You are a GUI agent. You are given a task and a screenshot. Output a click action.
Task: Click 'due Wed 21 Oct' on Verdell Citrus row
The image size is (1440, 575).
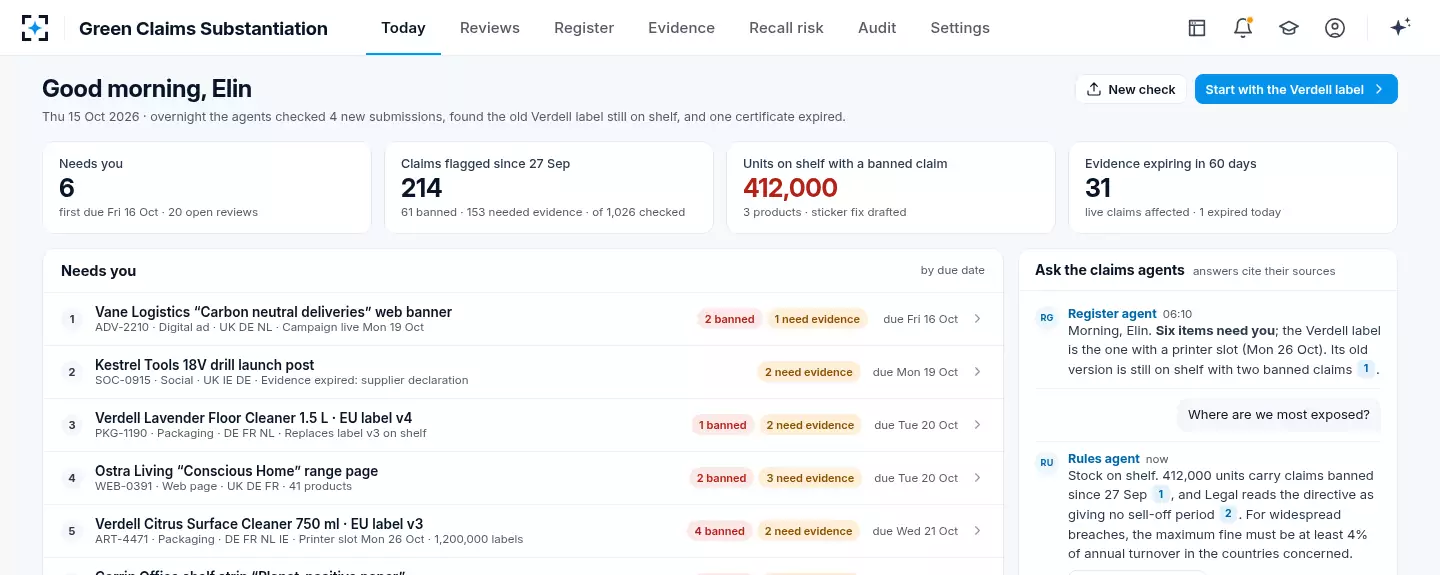click(915, 531)
